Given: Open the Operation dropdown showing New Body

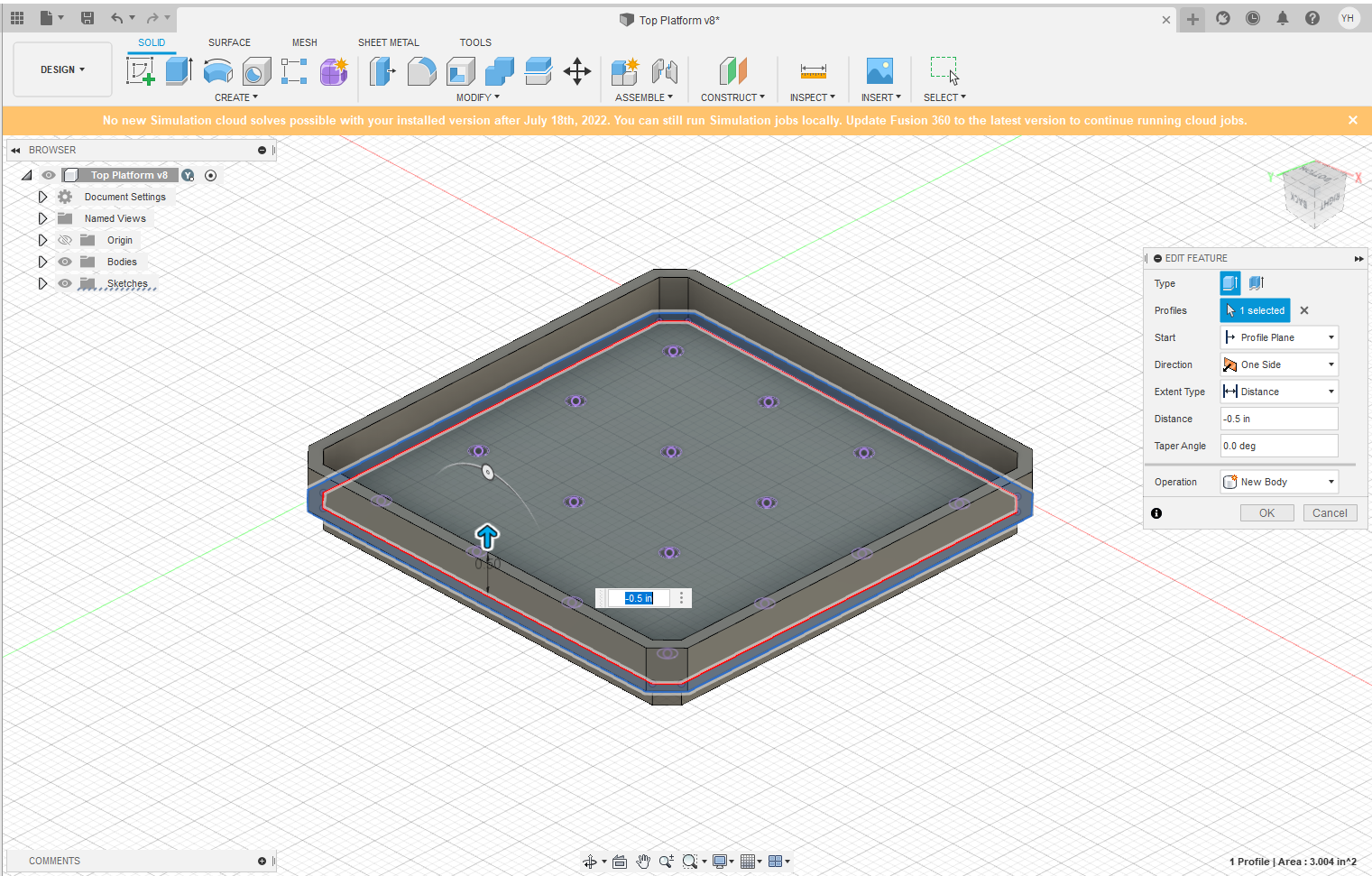Looking at the screenshot, I should pyautogui.click(x=1278, y=482).
